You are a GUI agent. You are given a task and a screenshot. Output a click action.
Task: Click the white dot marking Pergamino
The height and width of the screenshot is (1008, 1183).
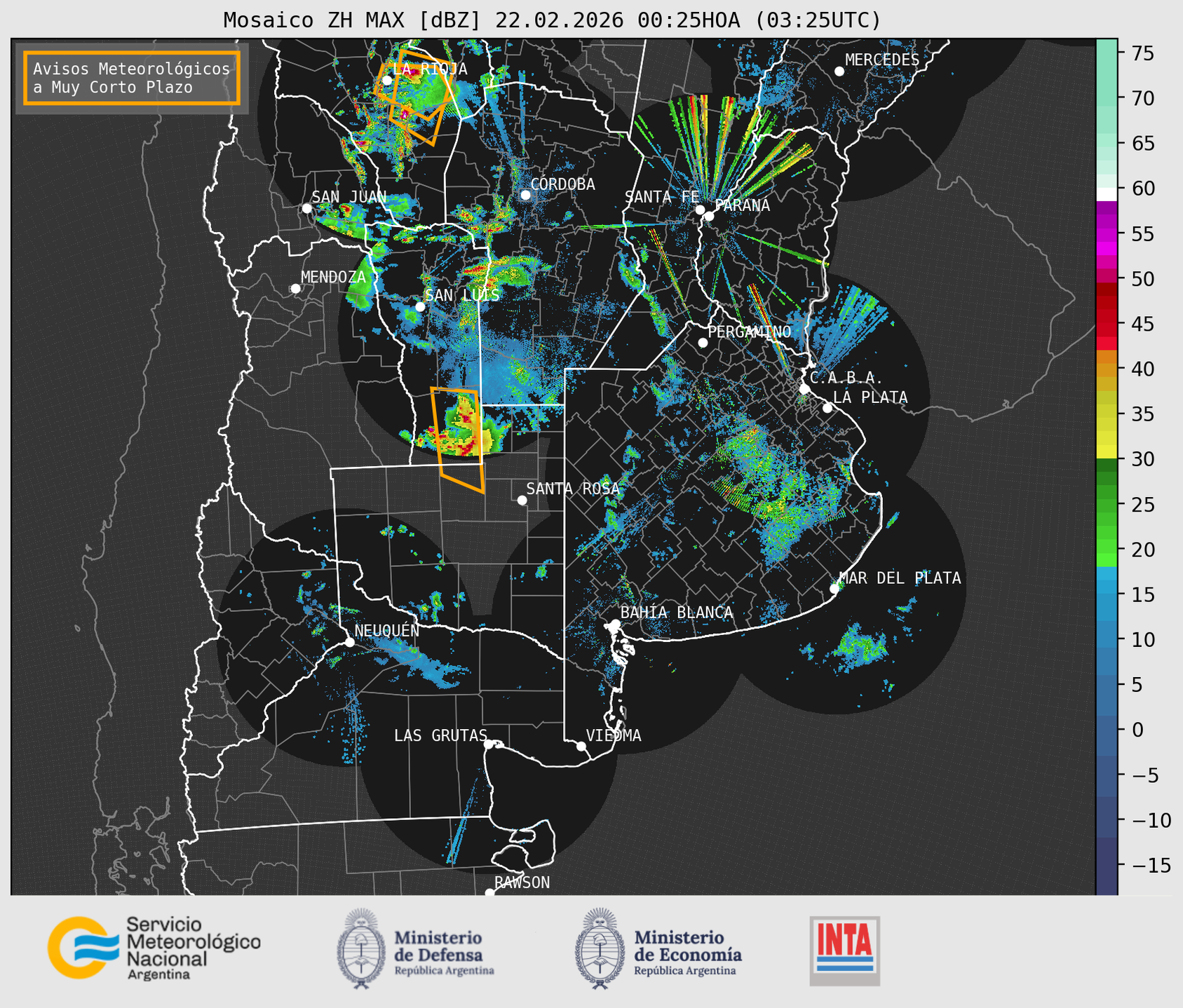[703, 343]
